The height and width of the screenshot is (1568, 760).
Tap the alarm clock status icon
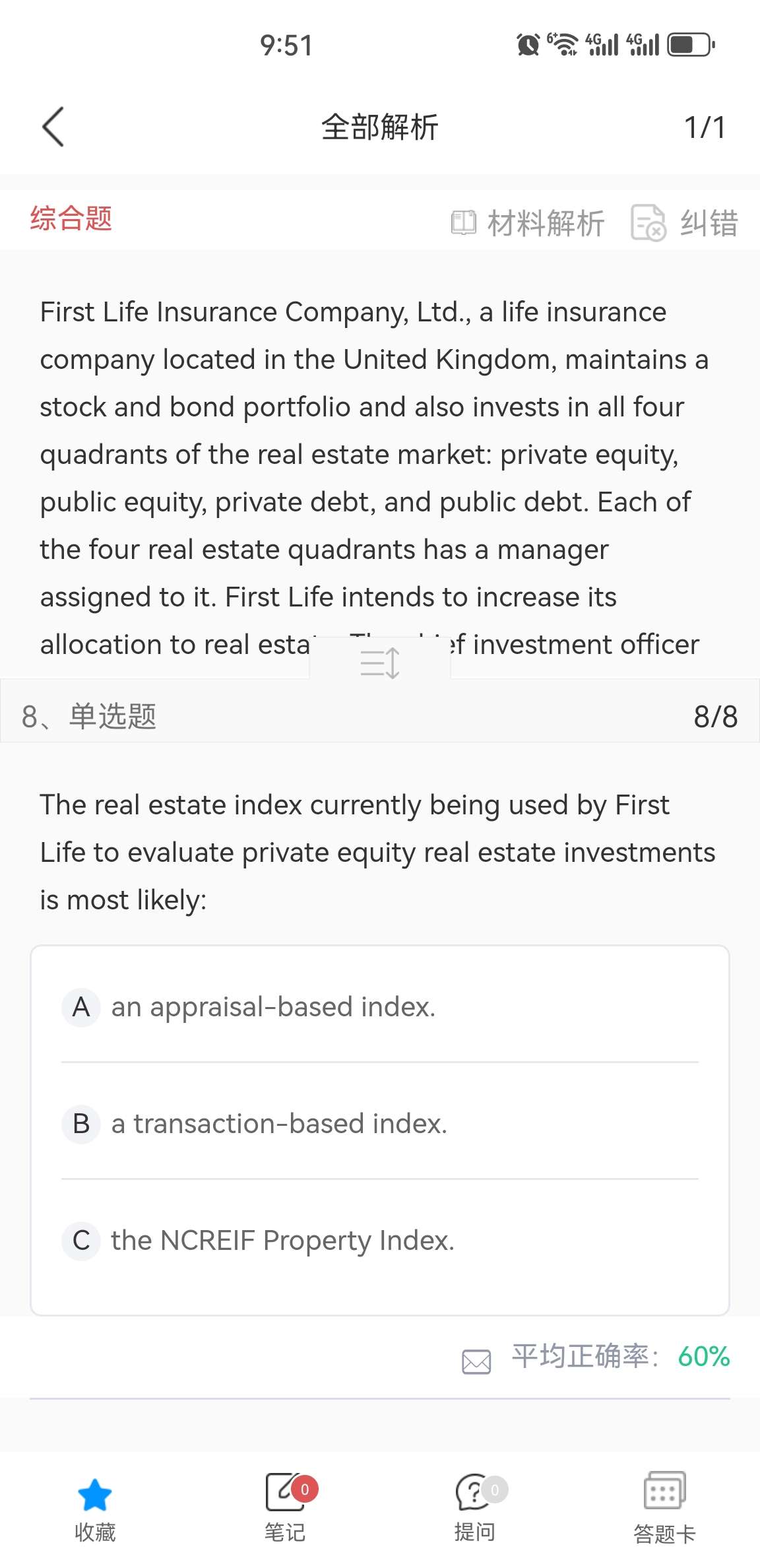(528, 45)
